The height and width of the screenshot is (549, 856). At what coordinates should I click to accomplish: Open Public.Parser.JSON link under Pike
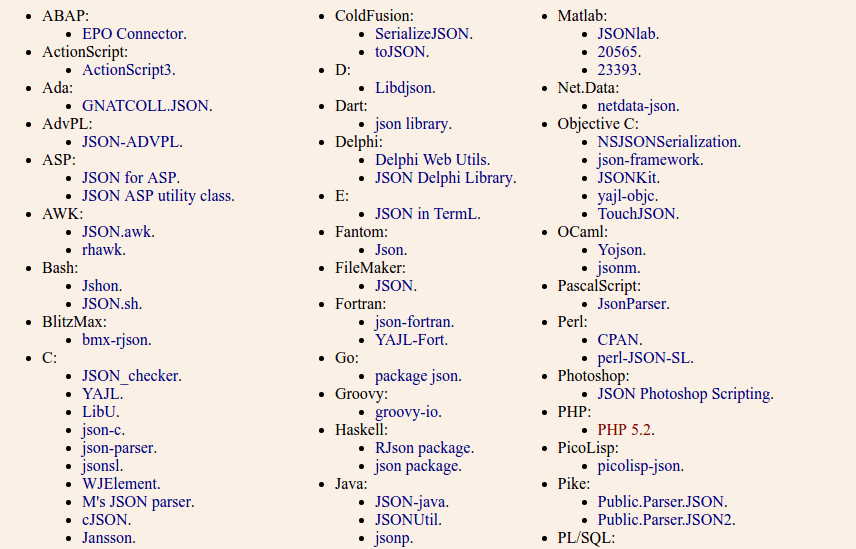click(x=661, y=502)
